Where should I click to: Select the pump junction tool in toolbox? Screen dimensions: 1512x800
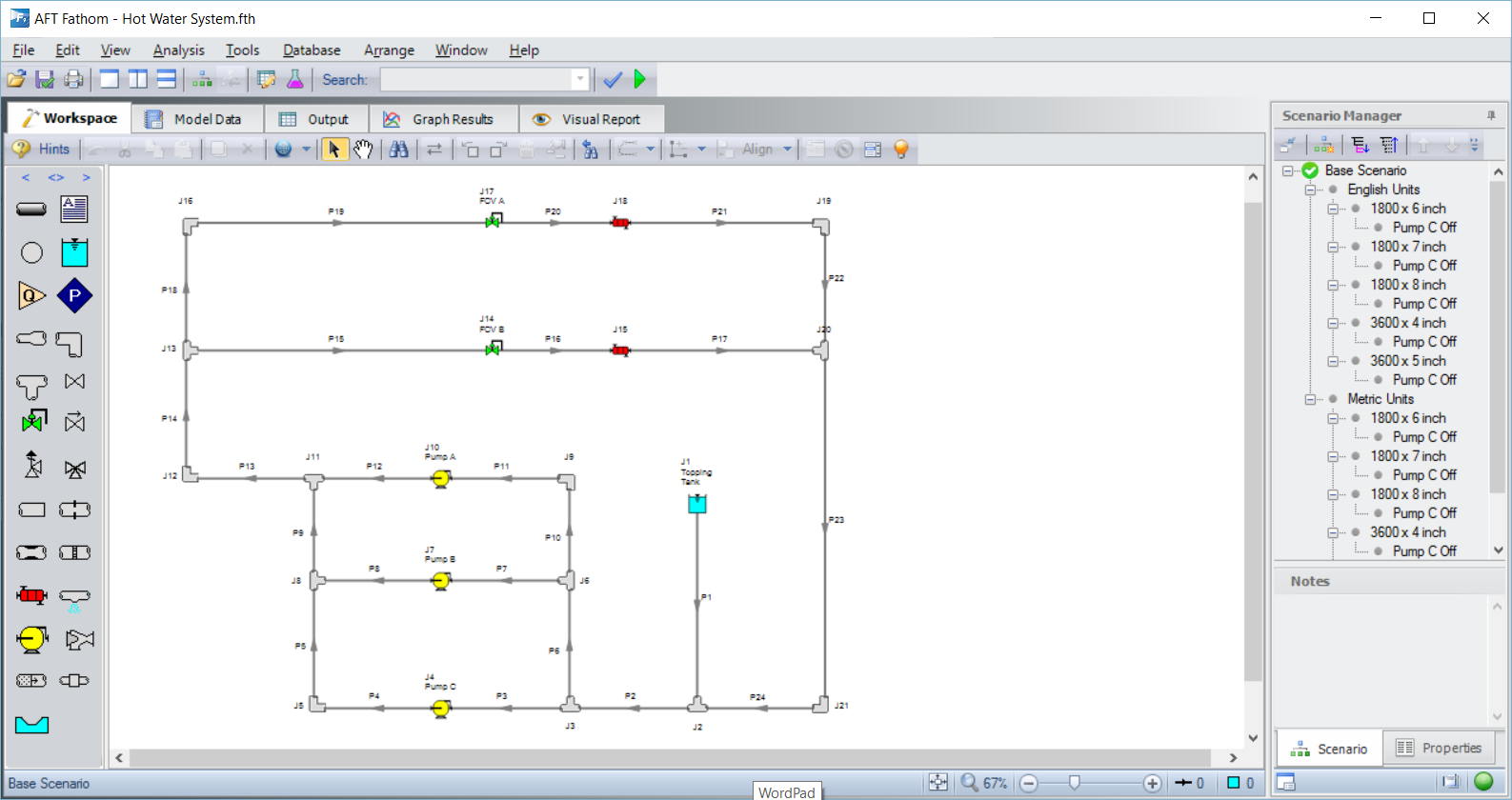pos(31,639)
